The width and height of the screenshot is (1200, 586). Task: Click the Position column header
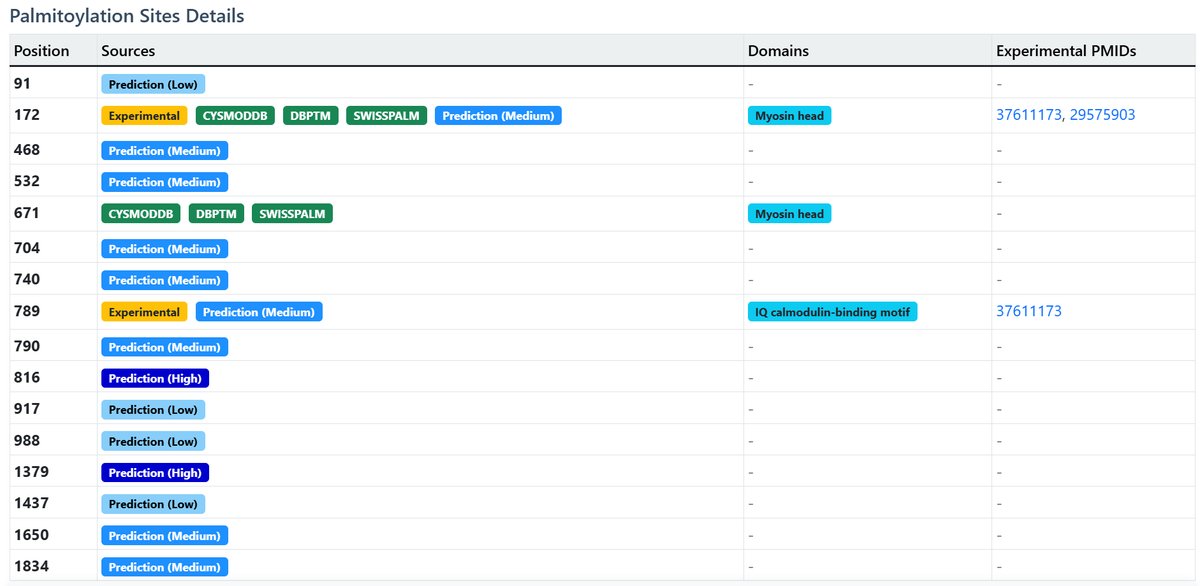[x=42, y=51]
